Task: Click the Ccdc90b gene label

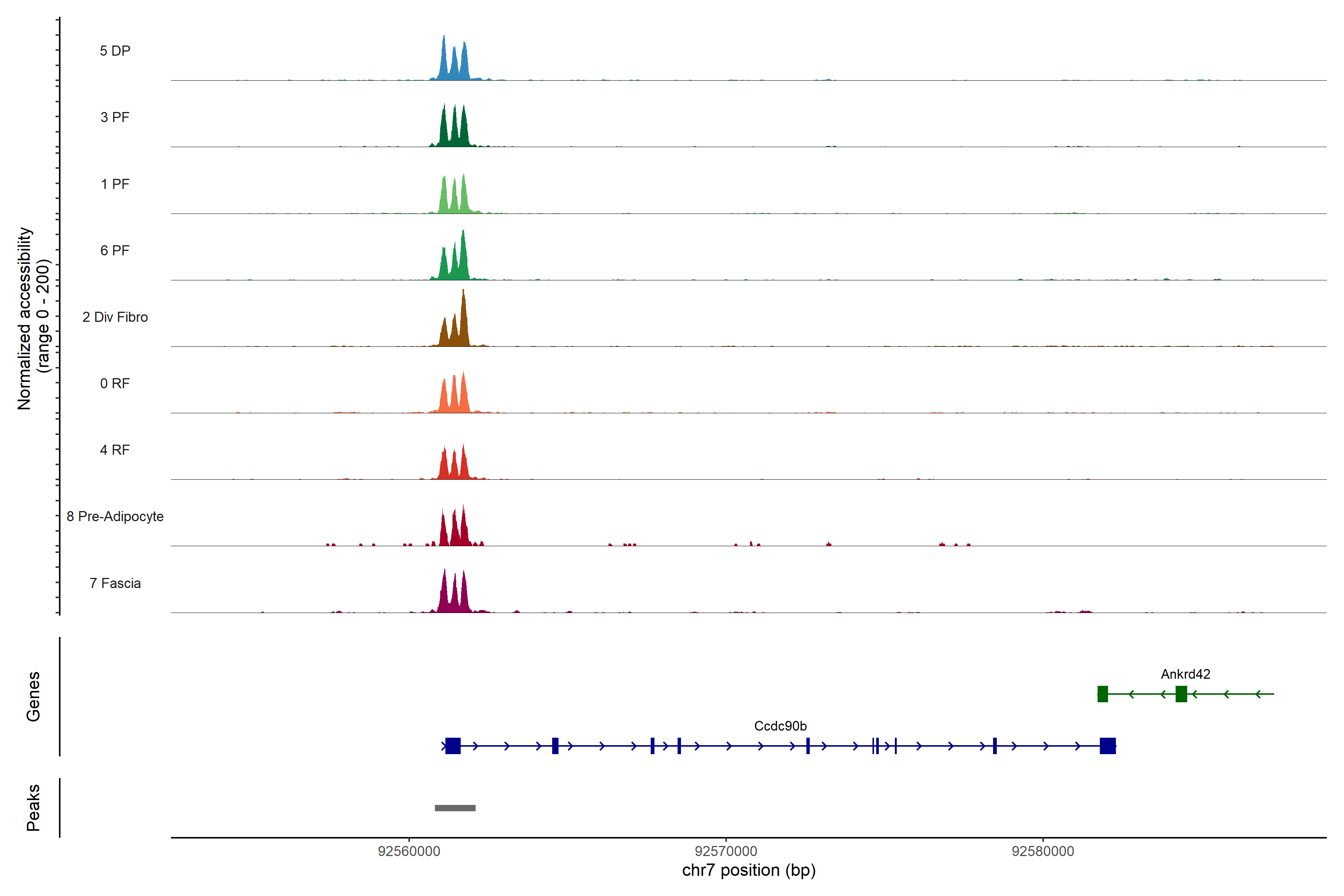Action: click(780, 726)
